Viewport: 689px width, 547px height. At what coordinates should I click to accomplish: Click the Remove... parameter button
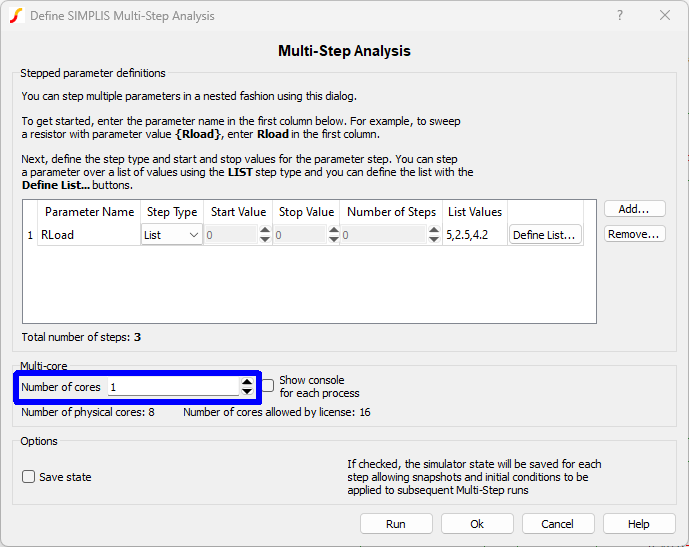click(634, 234)
